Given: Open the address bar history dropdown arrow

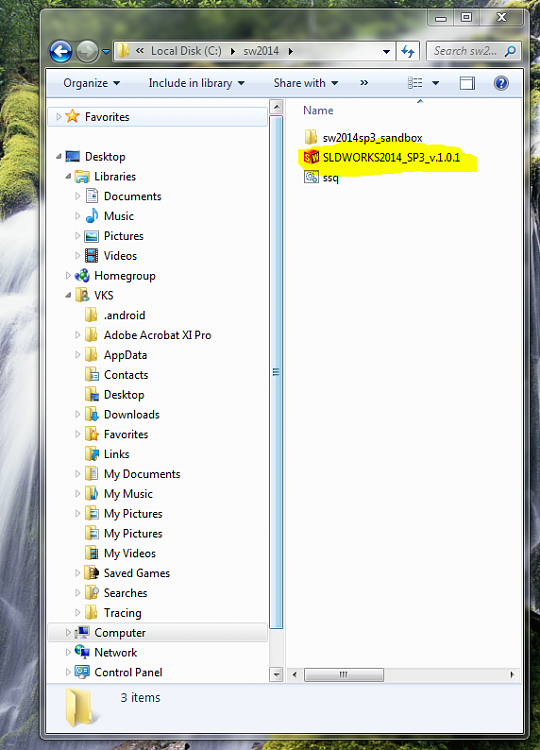Looking at the screenshot, I should pos(386,51).
